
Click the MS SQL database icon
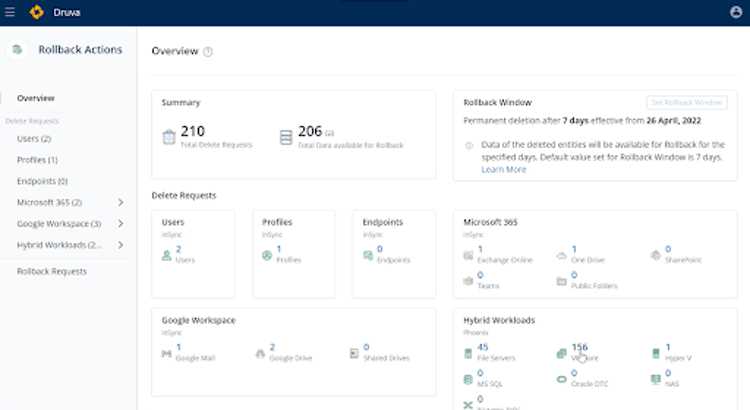pos(468,379)
